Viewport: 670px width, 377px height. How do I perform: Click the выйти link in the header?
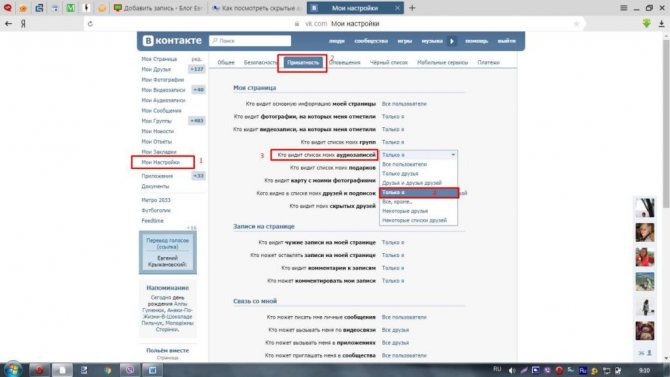(506, 41)
